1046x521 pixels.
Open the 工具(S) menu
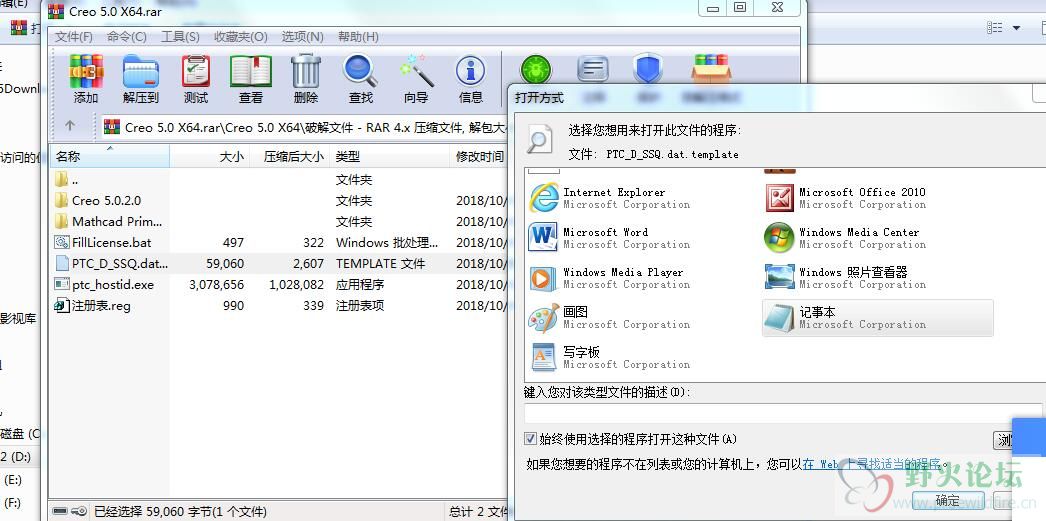tap(180, 37)
